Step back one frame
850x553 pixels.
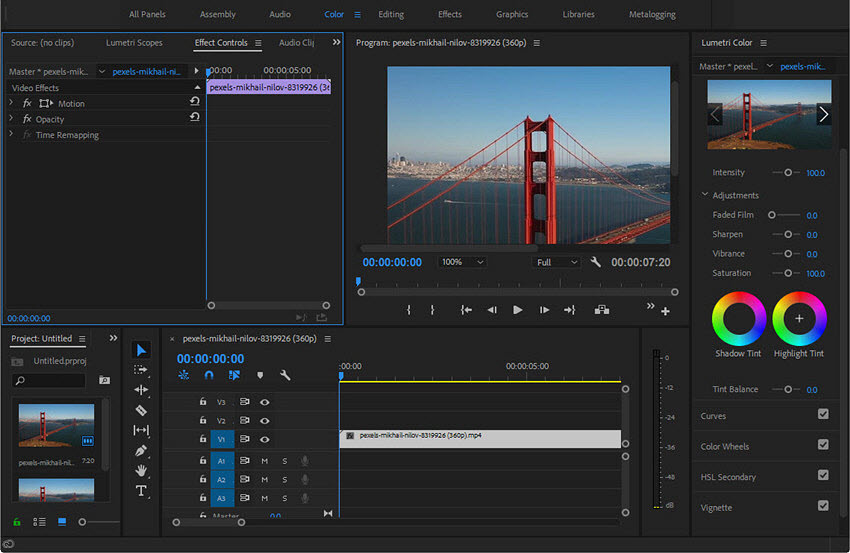(x=492, y=310)
